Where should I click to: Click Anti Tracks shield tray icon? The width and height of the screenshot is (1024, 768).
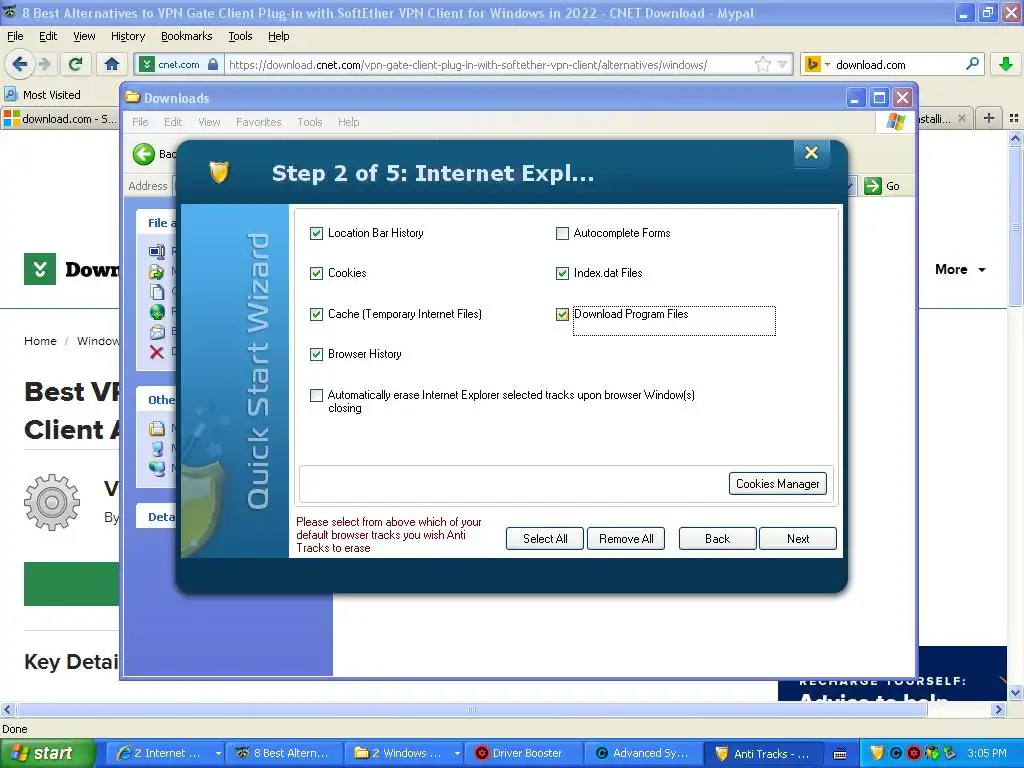(877, 754)
